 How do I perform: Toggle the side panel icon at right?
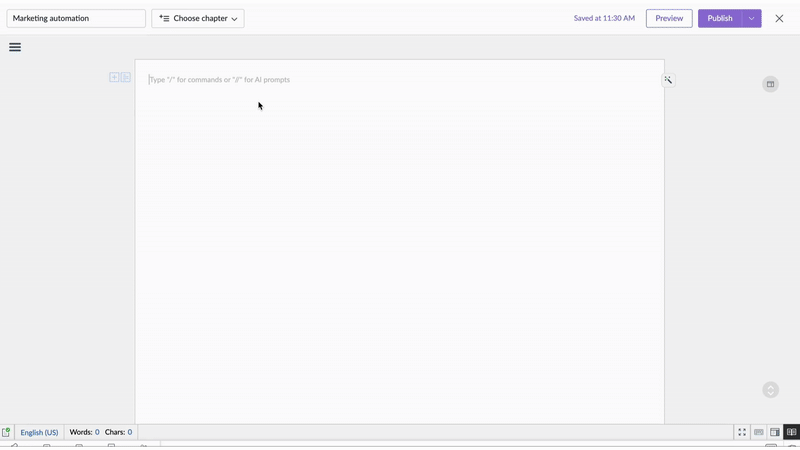[x=770, y=84]
